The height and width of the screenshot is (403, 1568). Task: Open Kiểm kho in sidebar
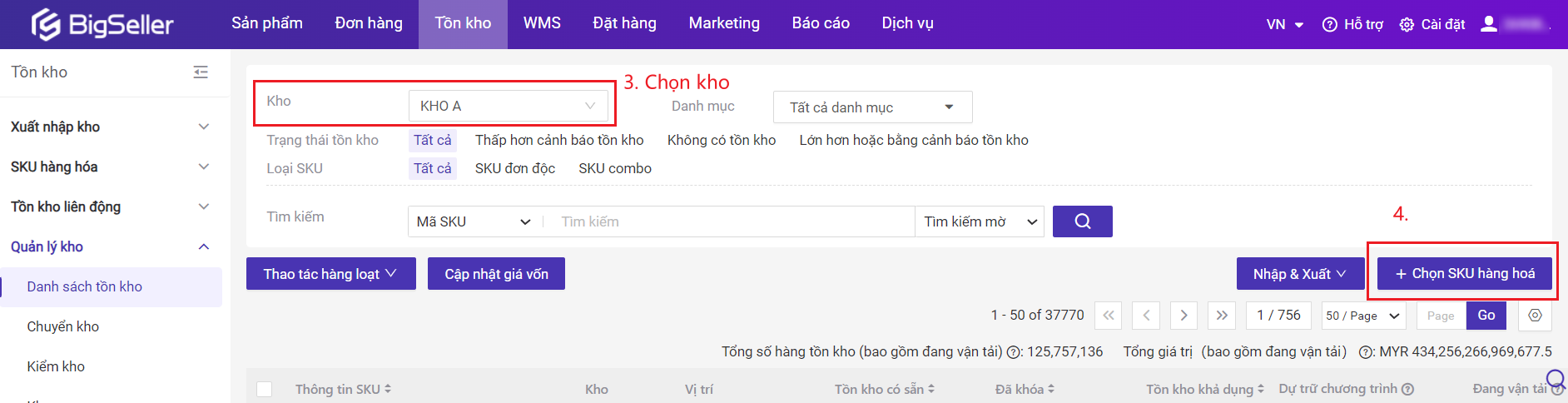coord(111,366)
